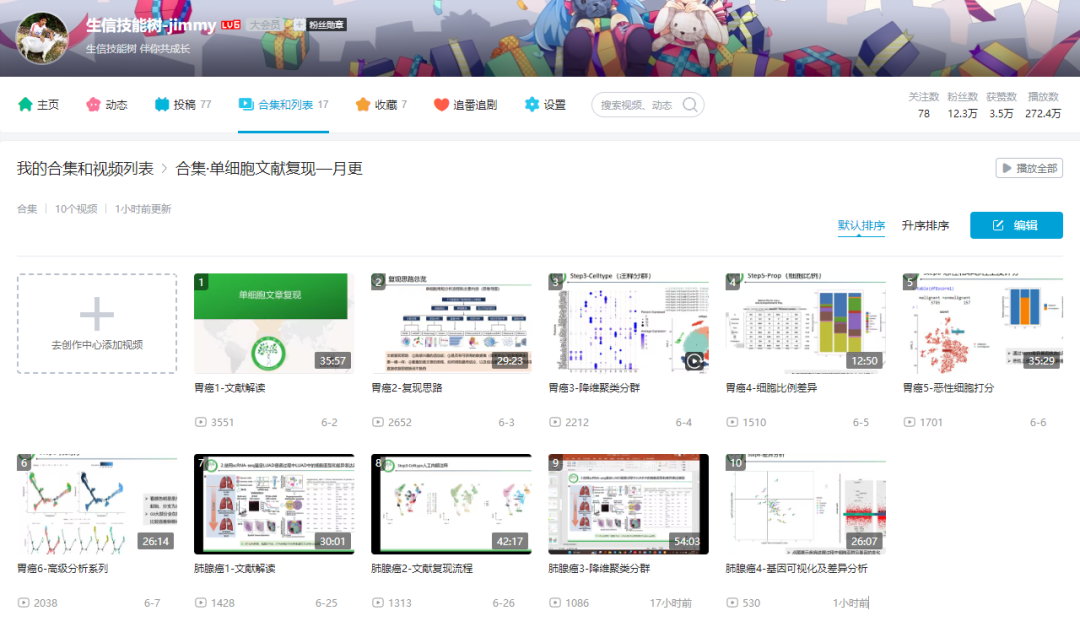The width and height of the screenshot is (1080, 627).
Task: Go to the 追番追剧 tab
Action: click(466, 105)
